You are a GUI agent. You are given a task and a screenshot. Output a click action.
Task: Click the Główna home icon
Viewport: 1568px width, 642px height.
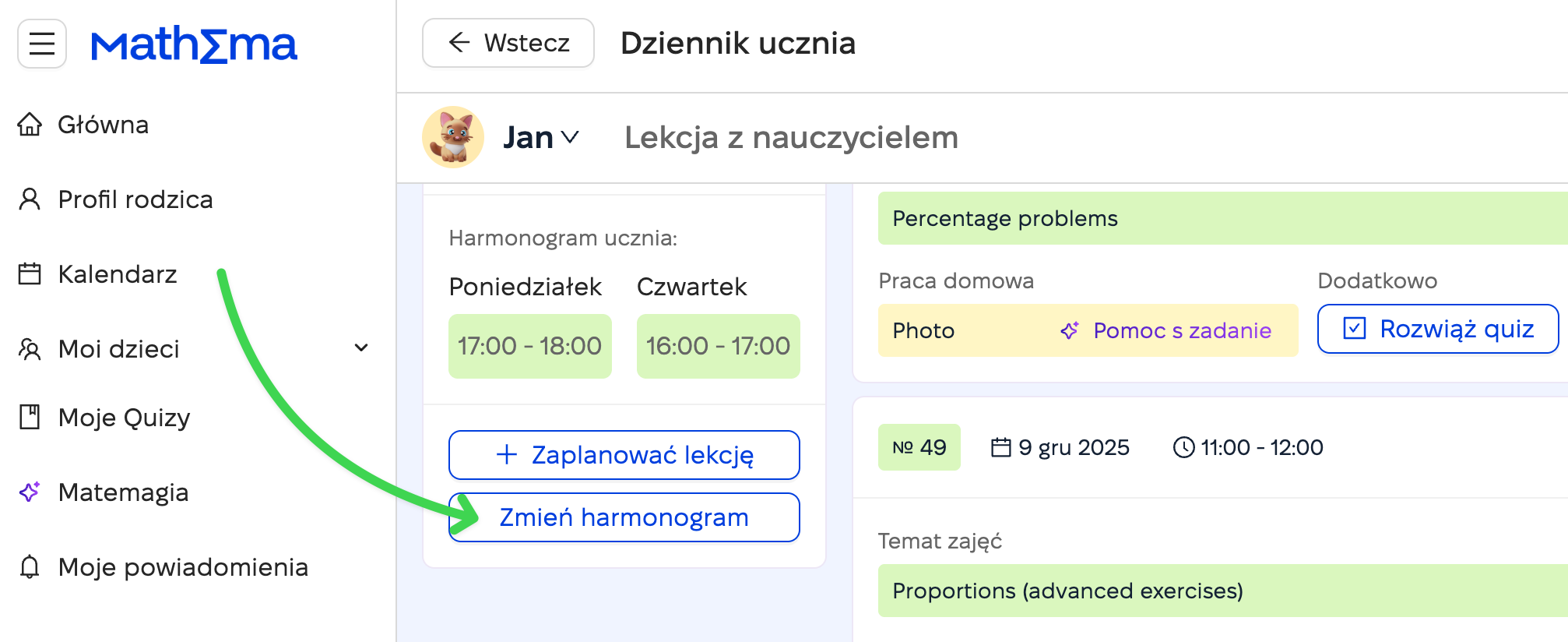[30, 125]
